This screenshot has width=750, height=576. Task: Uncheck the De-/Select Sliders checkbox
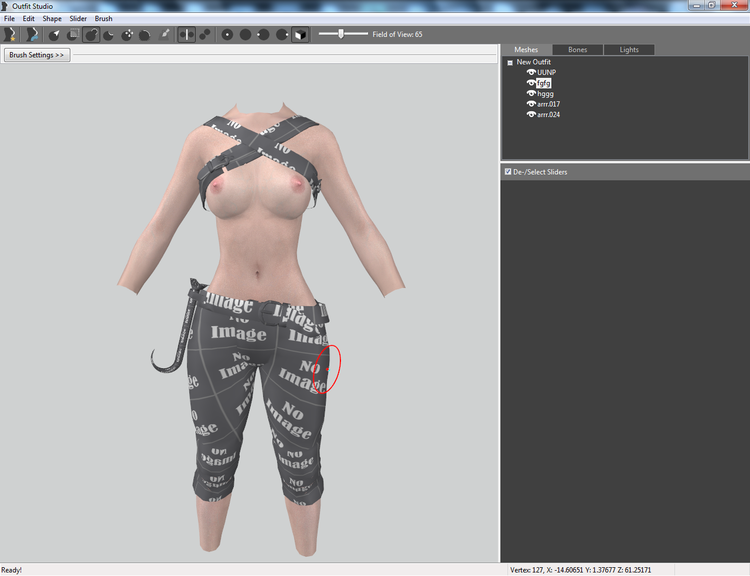(x=508, y=171)
